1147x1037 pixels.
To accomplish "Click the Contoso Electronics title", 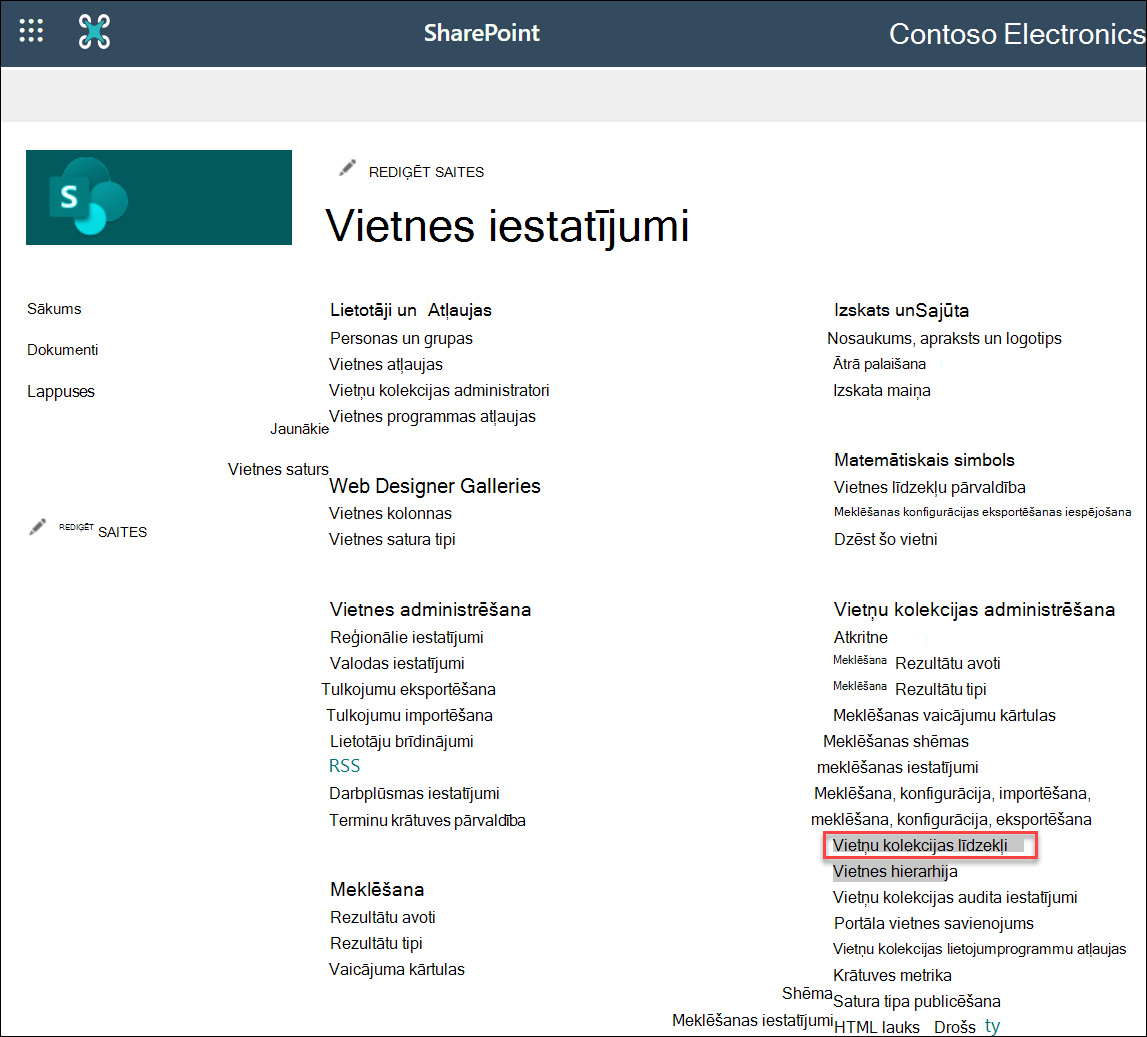I will [1017, 34].
